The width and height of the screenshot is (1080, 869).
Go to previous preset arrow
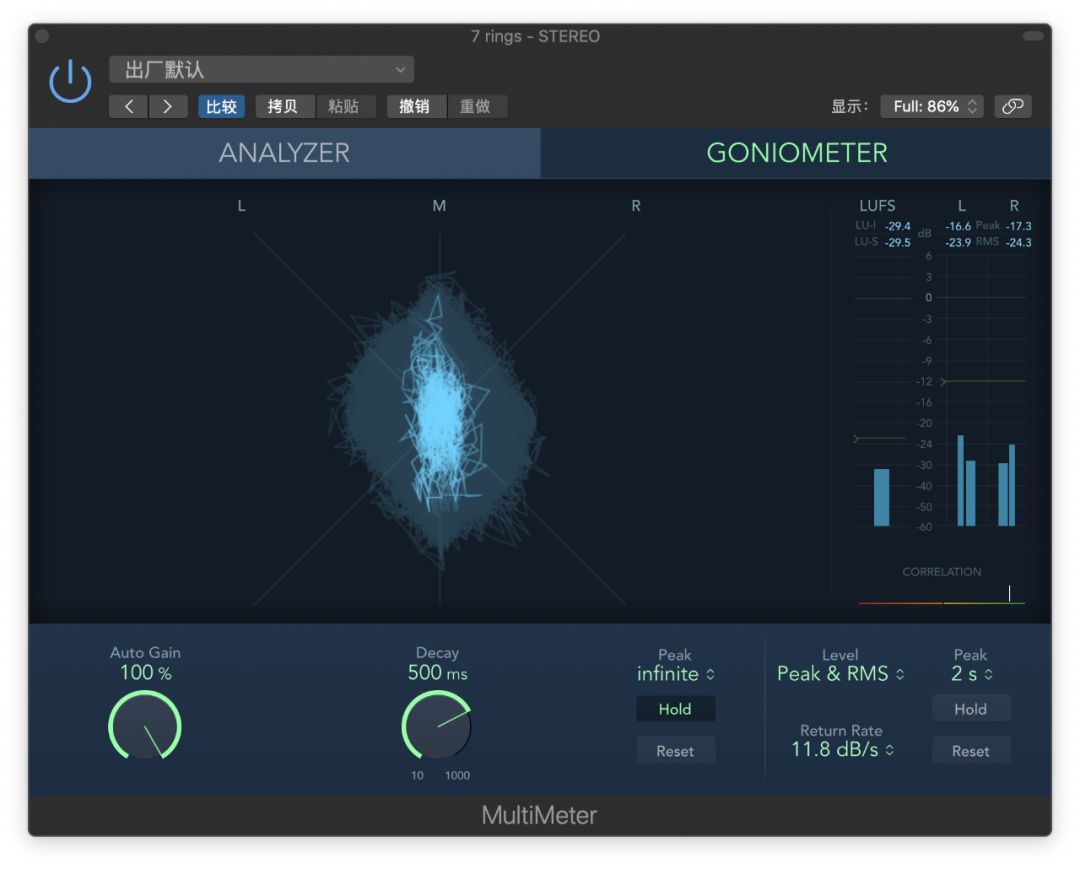click(x=129, y=106)
